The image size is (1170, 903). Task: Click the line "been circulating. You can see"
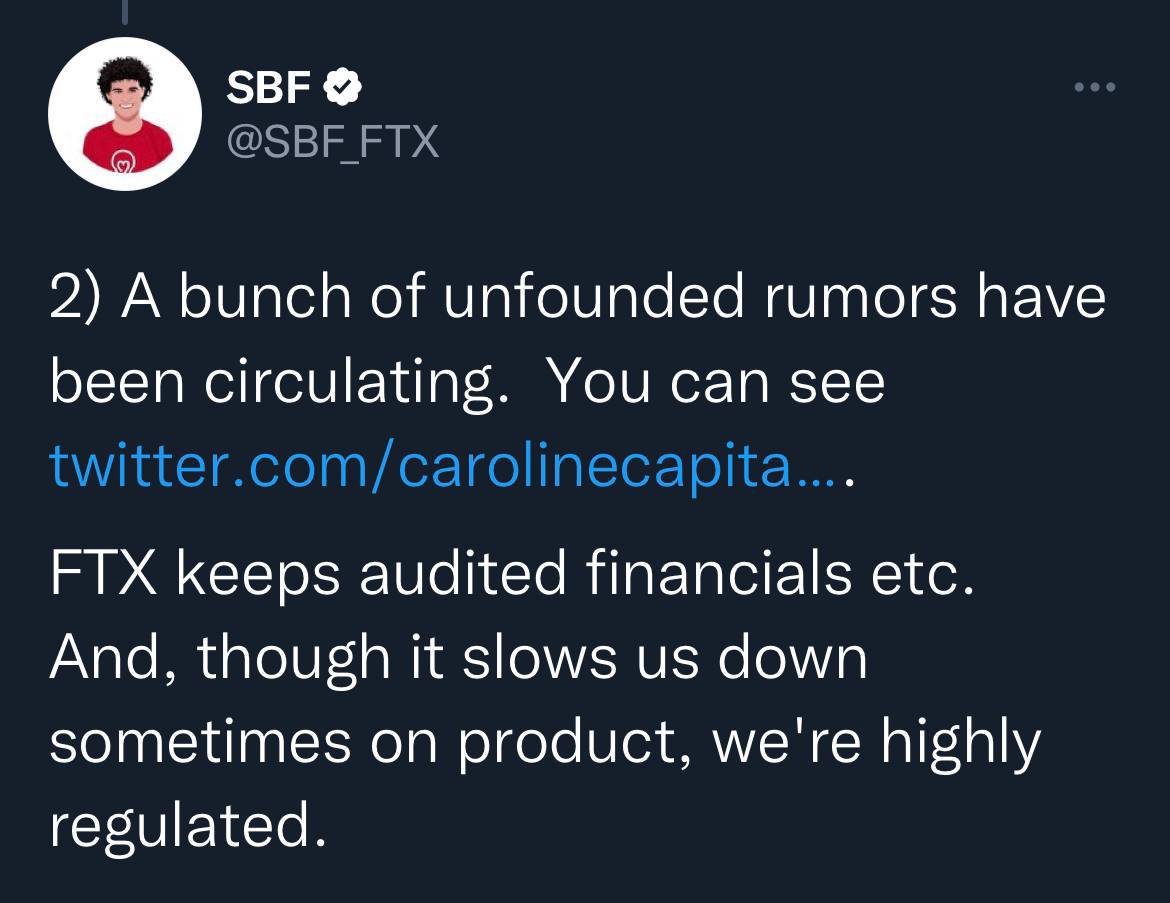coord(467,382)
